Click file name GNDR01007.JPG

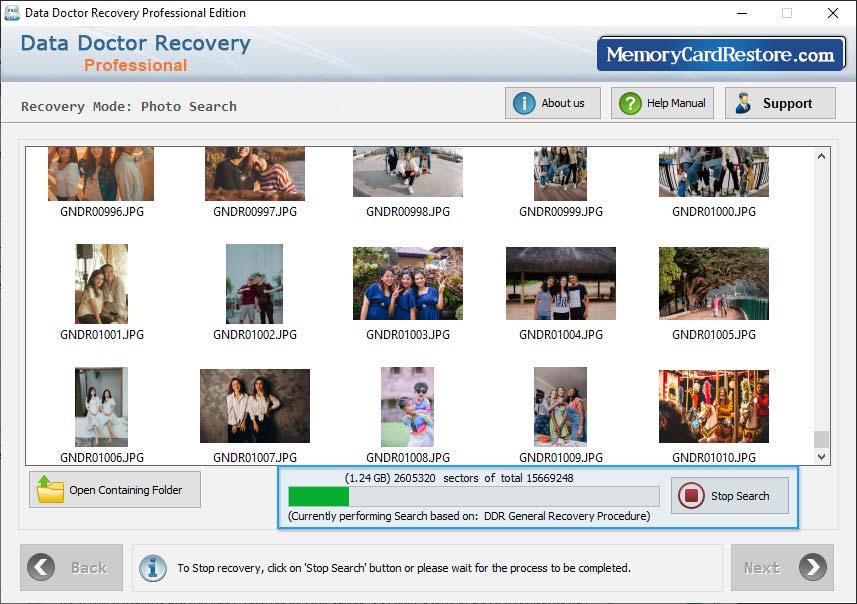[x=255, y=458]
